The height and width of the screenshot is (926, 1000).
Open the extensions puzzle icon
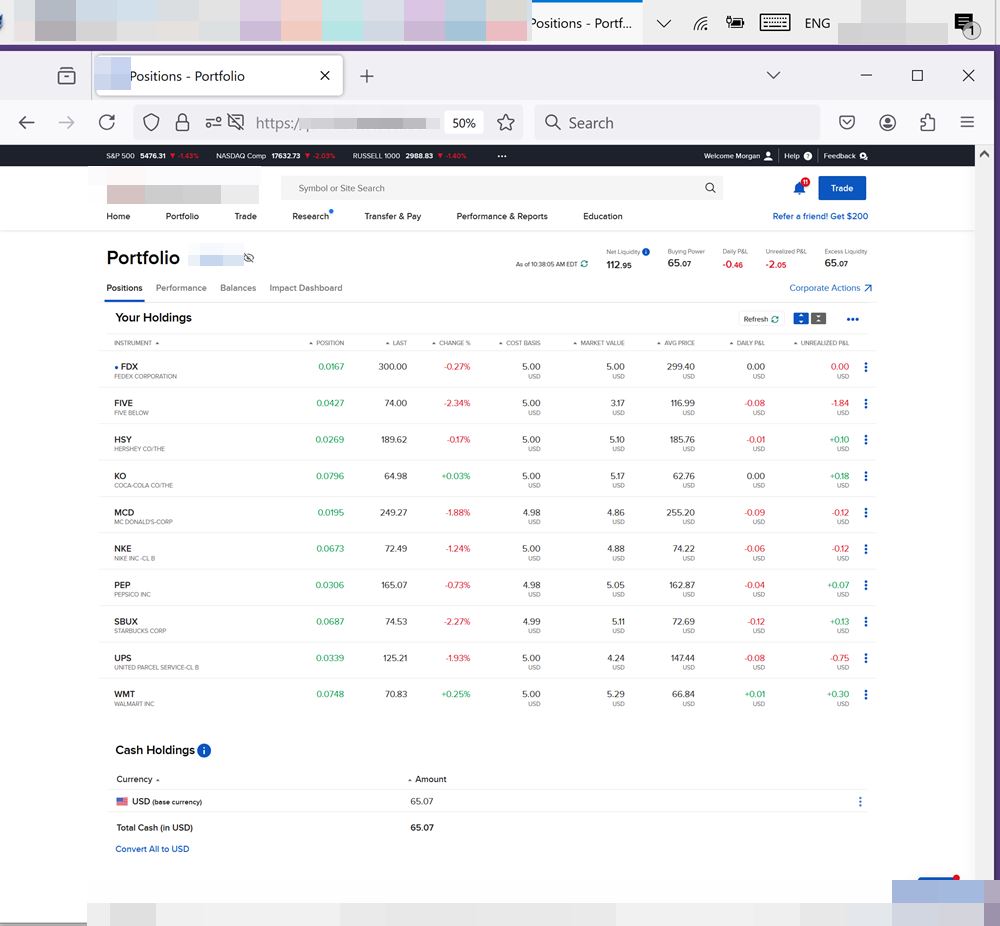coord(928,122)
